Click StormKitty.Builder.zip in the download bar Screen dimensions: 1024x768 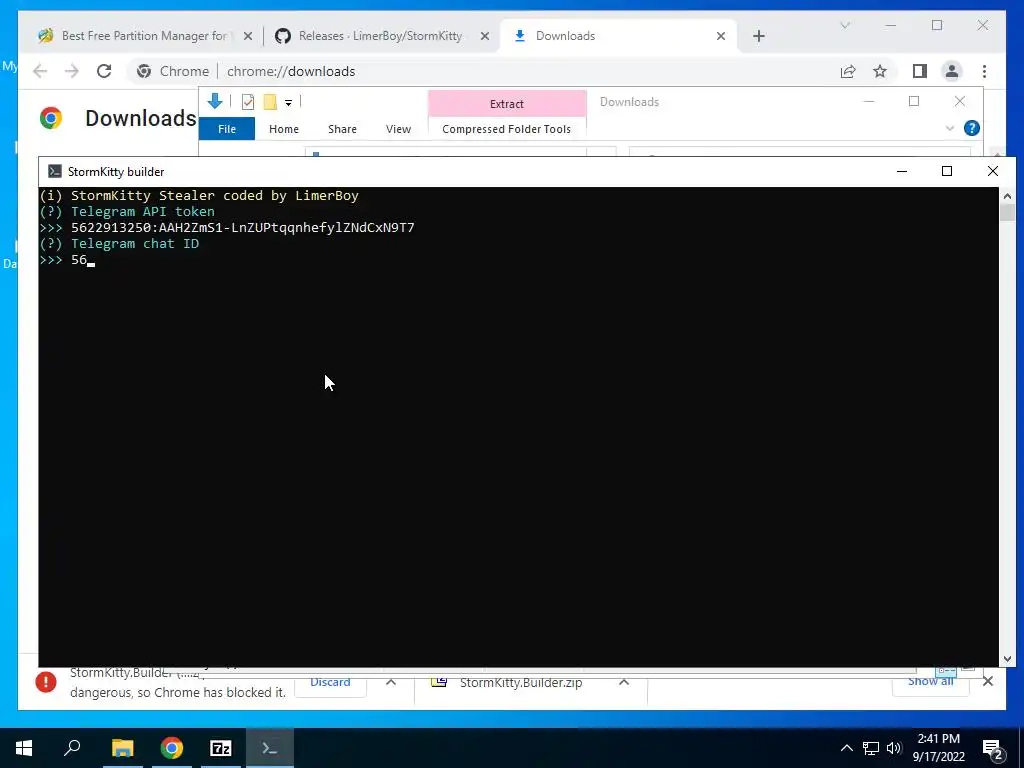(x=520, y=683)
